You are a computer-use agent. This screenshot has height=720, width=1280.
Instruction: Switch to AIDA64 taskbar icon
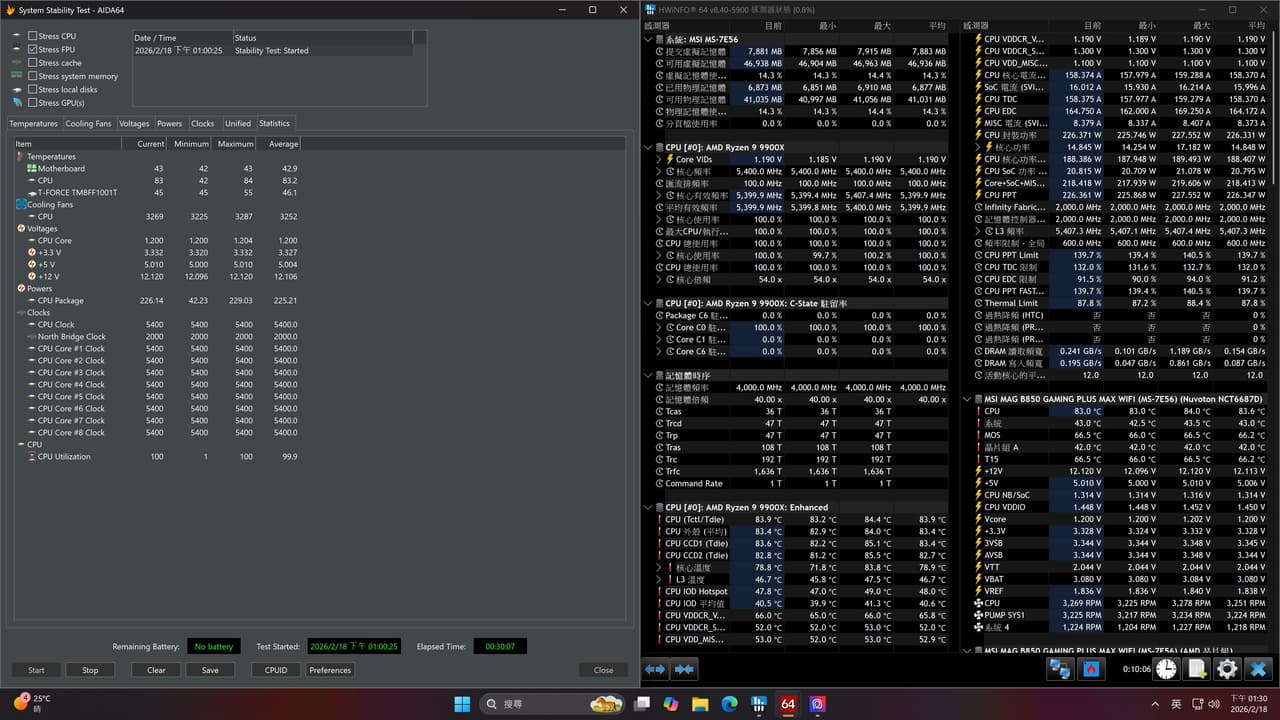coord(788,704)
